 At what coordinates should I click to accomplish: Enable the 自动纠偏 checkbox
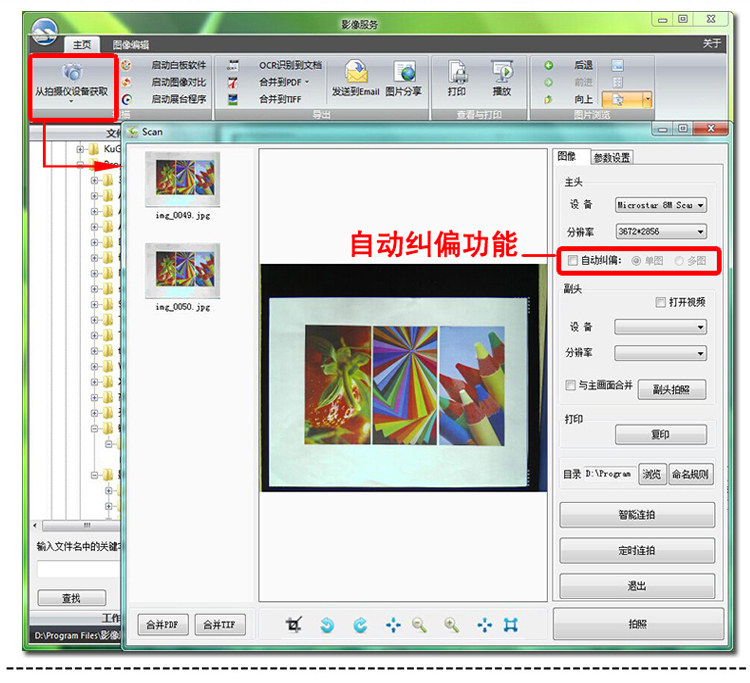tap(573, 260)
